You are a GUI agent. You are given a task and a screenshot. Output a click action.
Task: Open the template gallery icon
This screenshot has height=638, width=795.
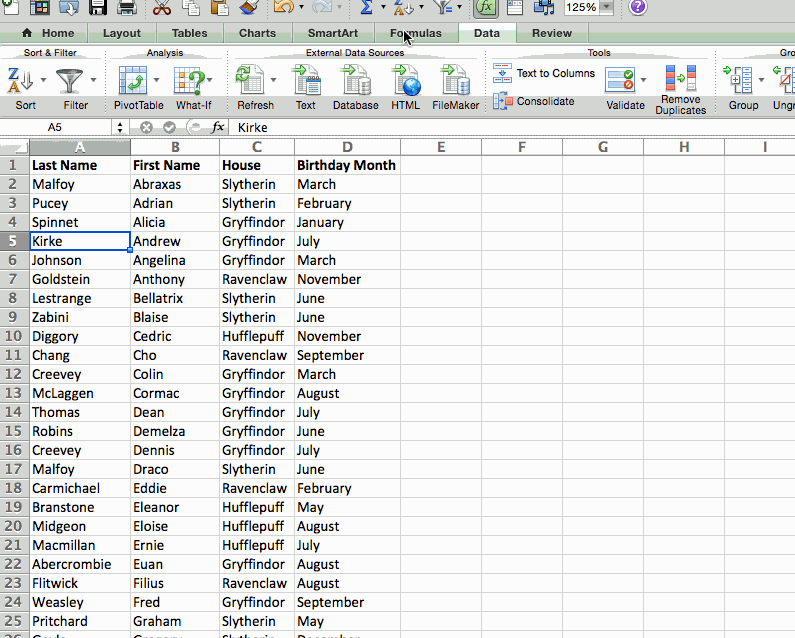[39, 7]
